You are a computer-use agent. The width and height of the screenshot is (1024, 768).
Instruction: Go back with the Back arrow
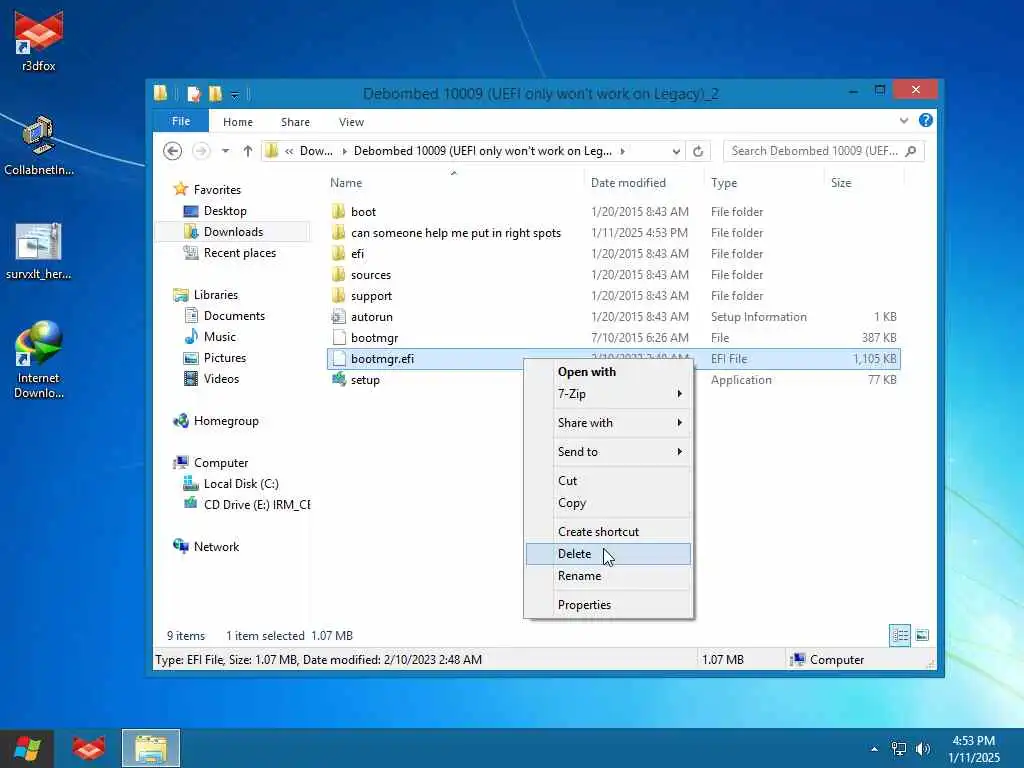tap(172, 152)
